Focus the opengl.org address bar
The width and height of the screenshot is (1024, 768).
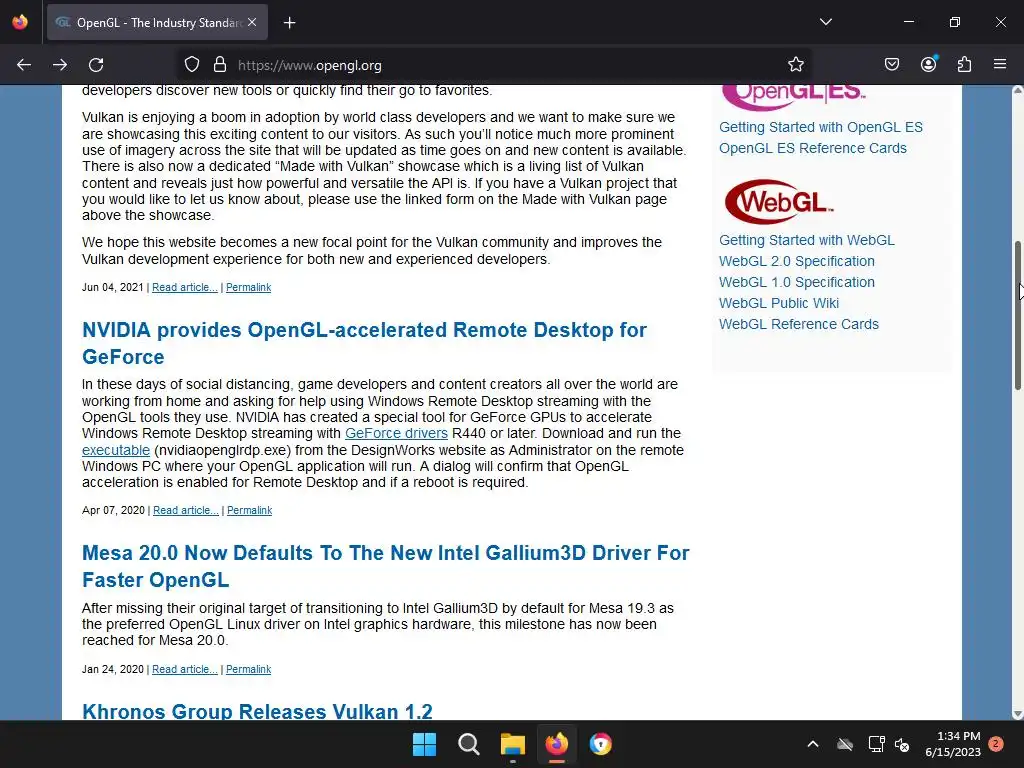[494, 65]
